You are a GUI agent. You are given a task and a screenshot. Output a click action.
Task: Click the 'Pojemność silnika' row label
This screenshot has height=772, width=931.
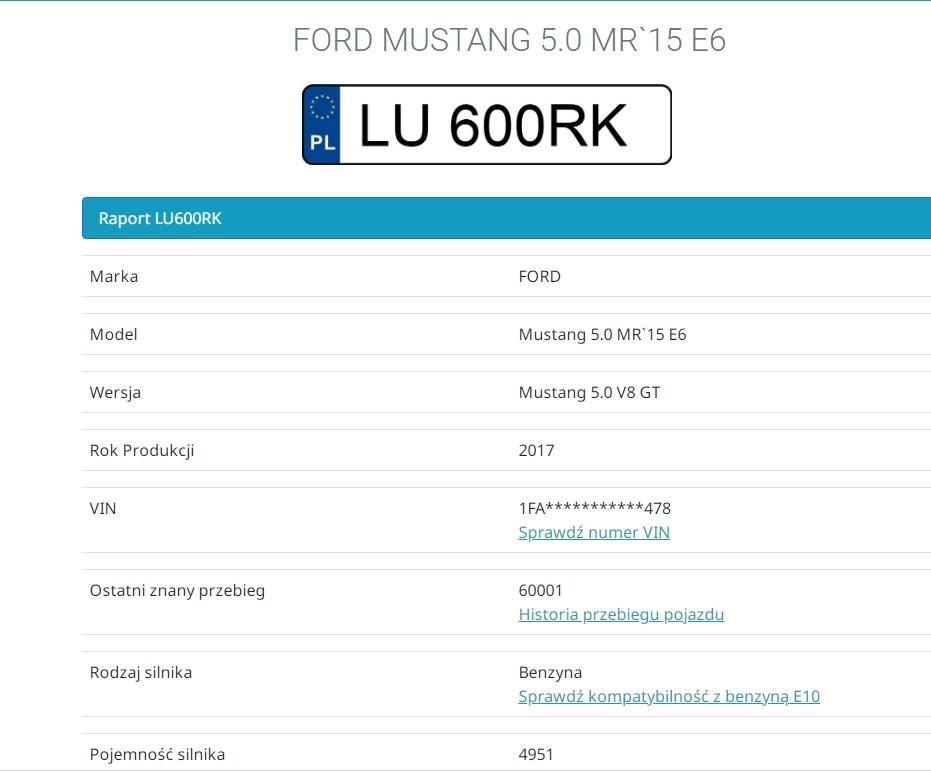coord(157,755)
